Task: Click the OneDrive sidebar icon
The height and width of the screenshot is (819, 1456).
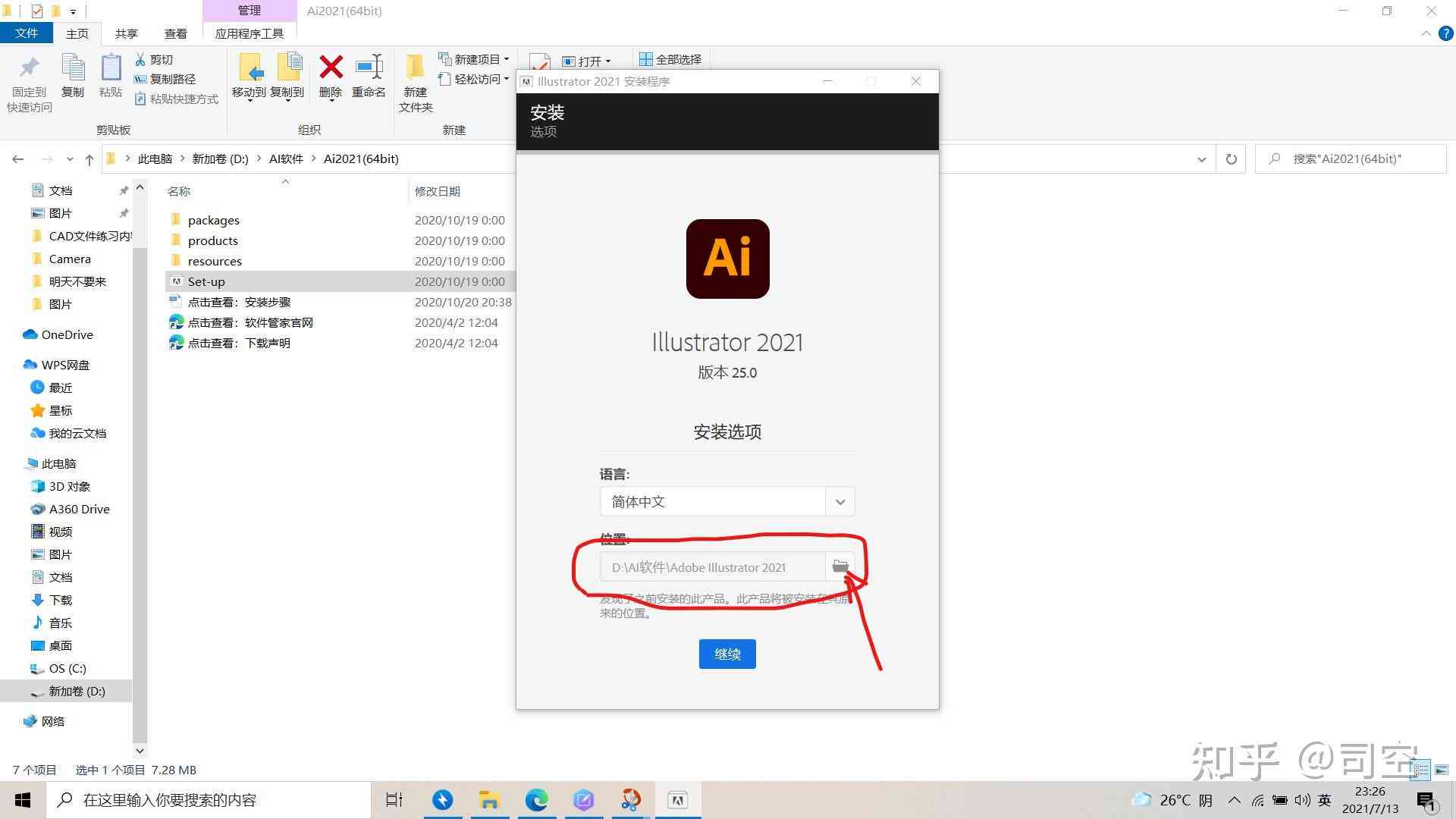Action: pyautogui.click(x=27, y=333)
